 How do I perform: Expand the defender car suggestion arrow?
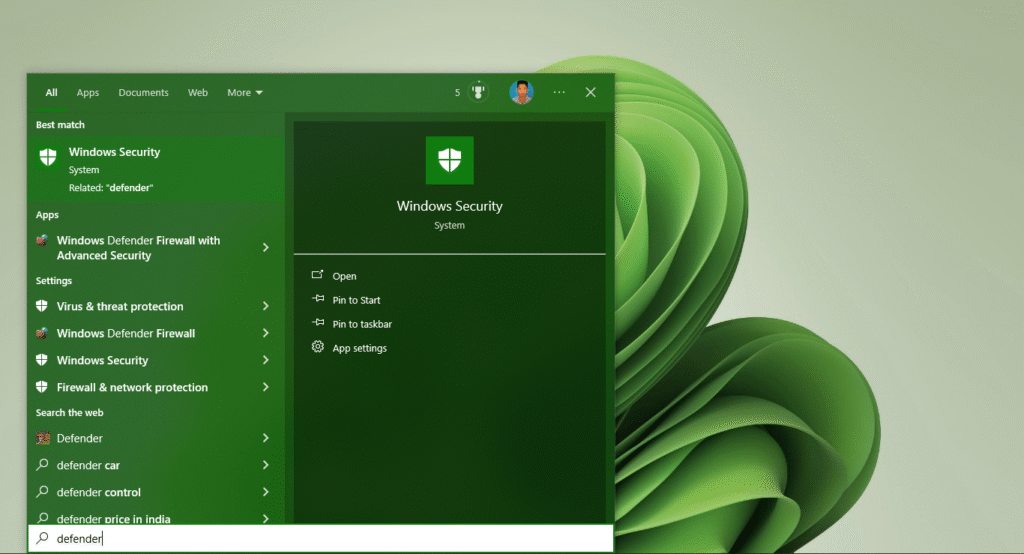[266, 464]
